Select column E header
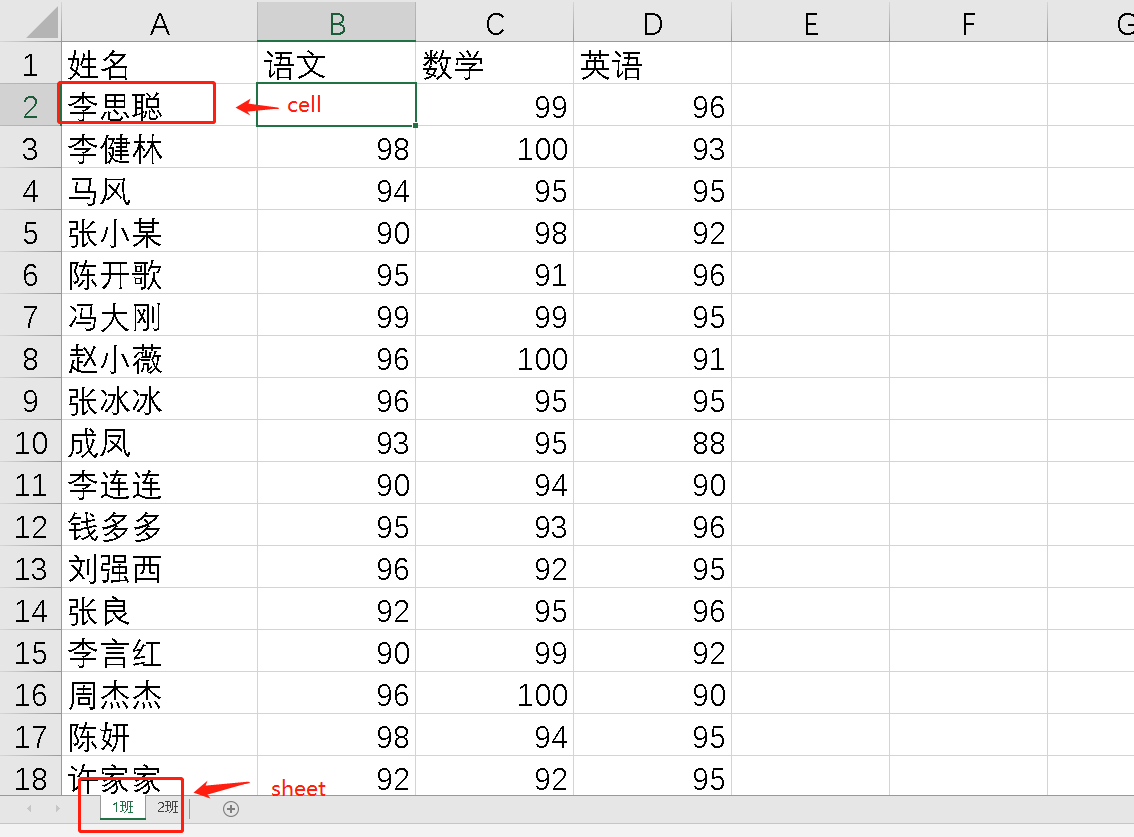 coord(810,21)
